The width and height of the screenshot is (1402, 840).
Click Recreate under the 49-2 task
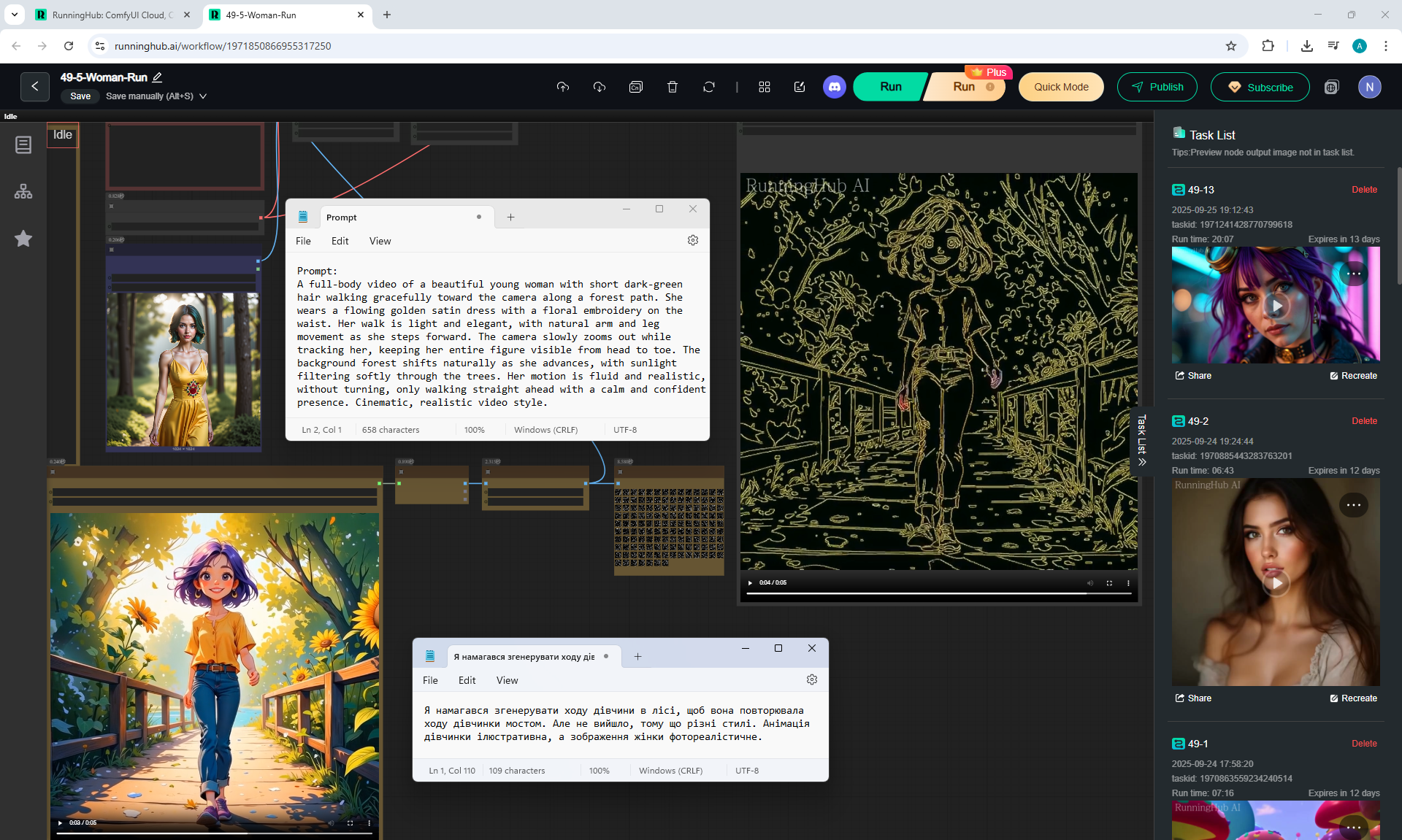point(1353,698)
